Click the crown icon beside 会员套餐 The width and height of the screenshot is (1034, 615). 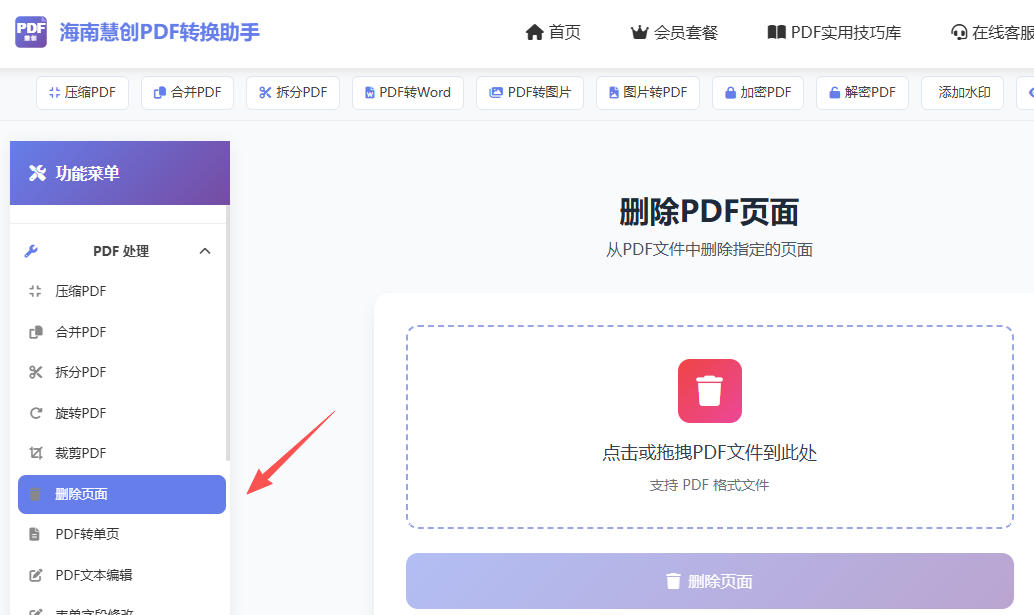(639, 32)
